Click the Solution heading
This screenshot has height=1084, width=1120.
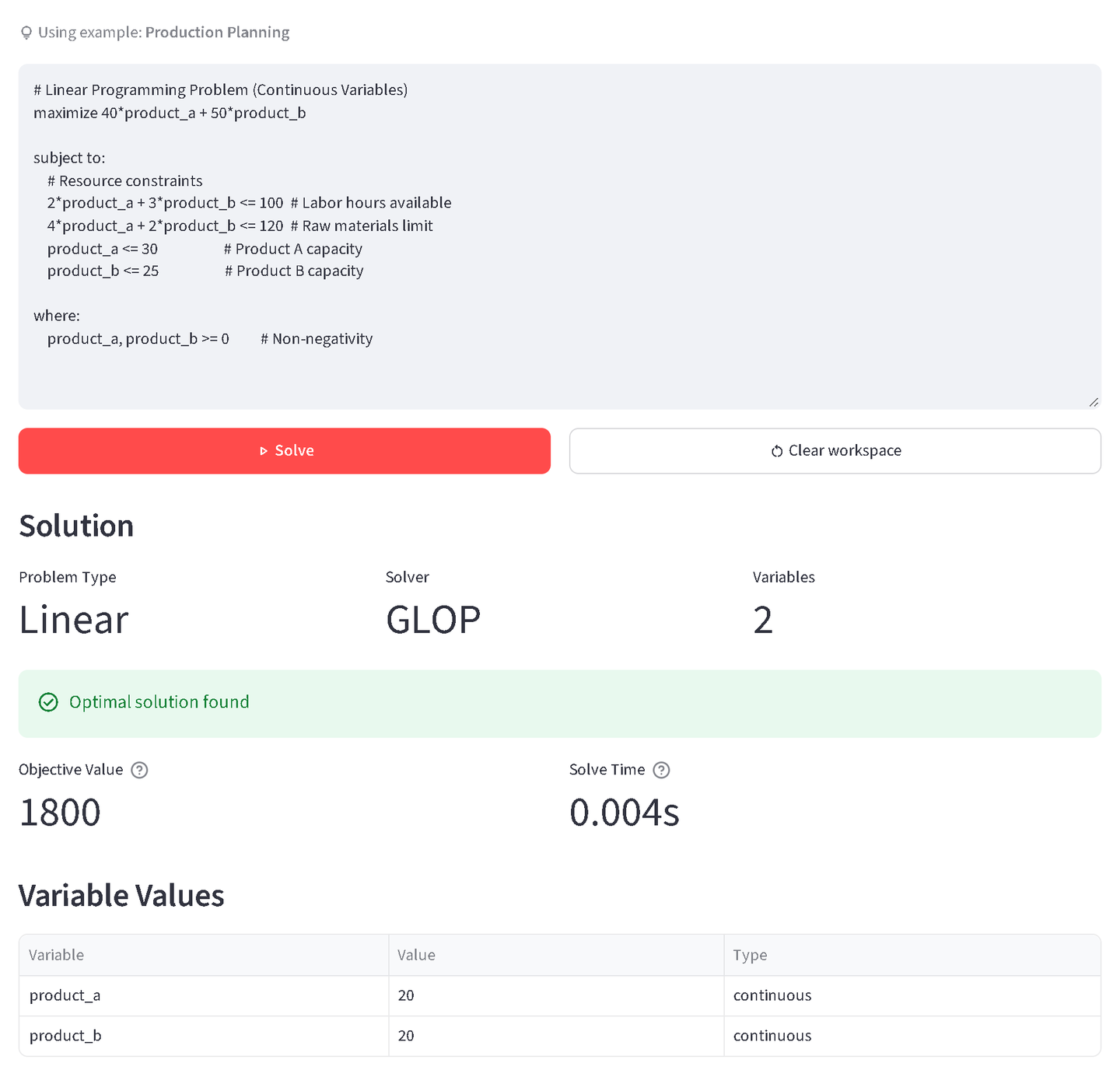tap(76, 526)
